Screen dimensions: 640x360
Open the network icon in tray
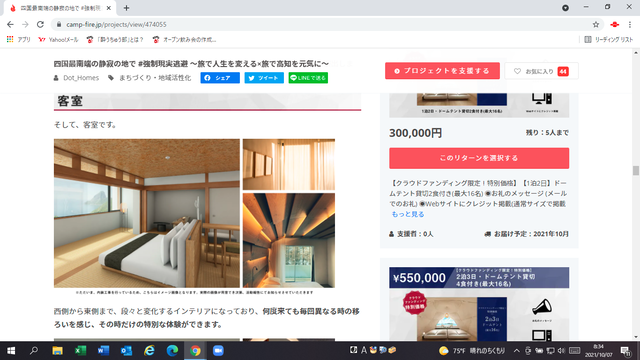(x=550, y=351)
